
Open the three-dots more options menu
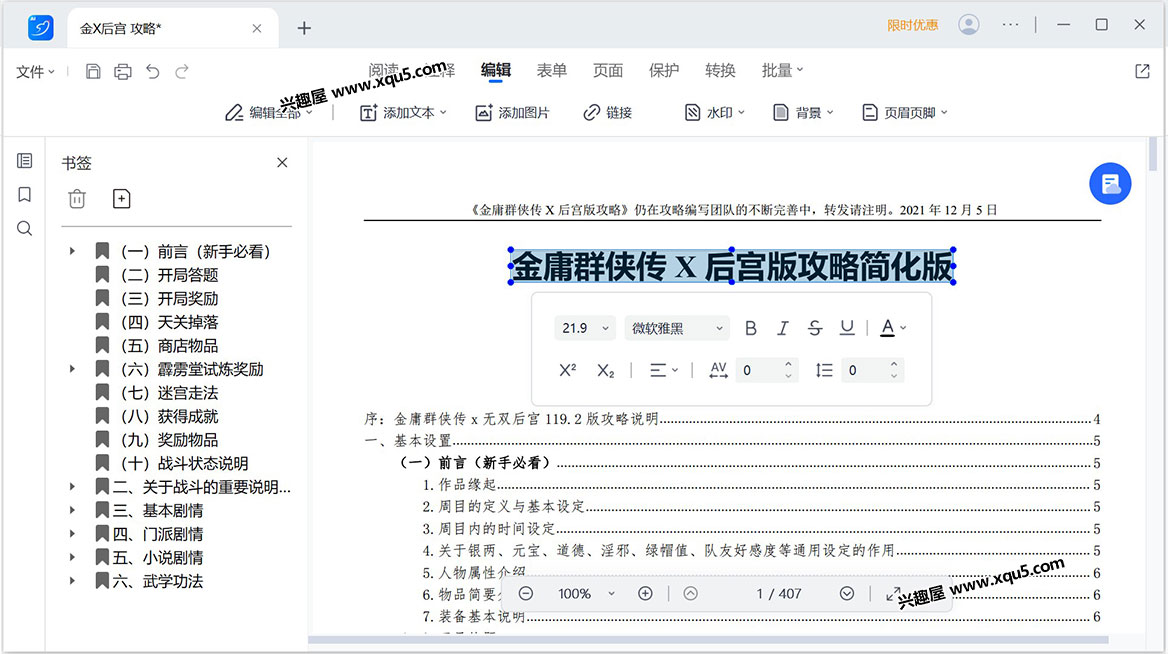point(1010,25)
